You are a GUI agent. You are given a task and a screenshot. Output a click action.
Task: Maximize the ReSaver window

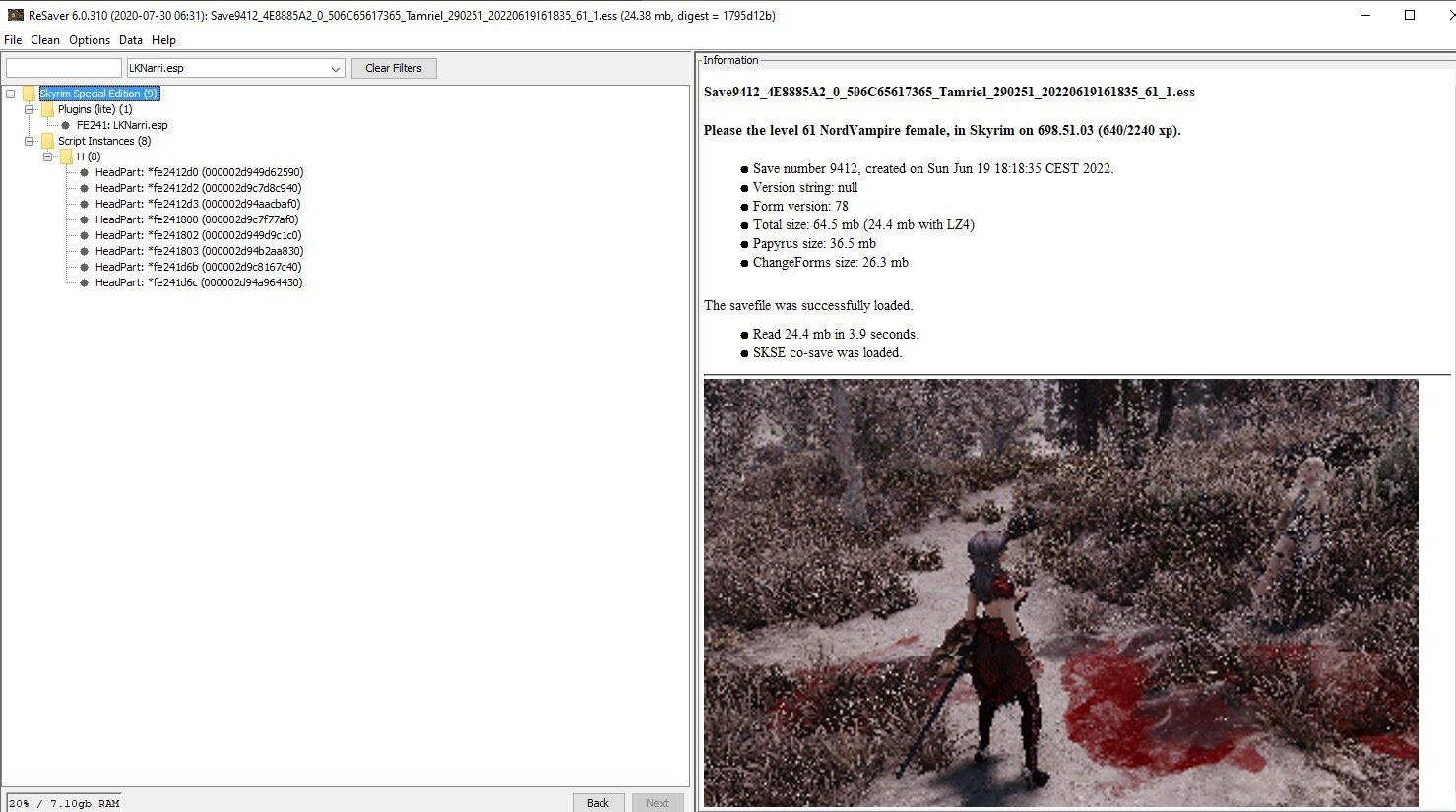(1410, 15)
